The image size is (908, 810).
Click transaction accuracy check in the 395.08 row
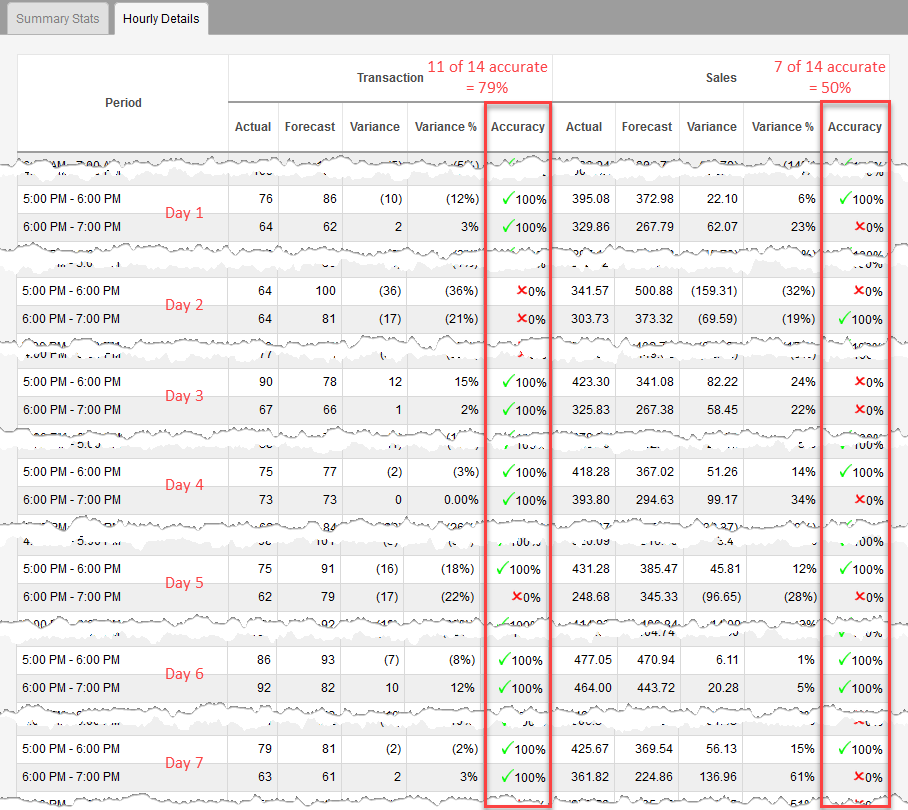click(508, 198)
